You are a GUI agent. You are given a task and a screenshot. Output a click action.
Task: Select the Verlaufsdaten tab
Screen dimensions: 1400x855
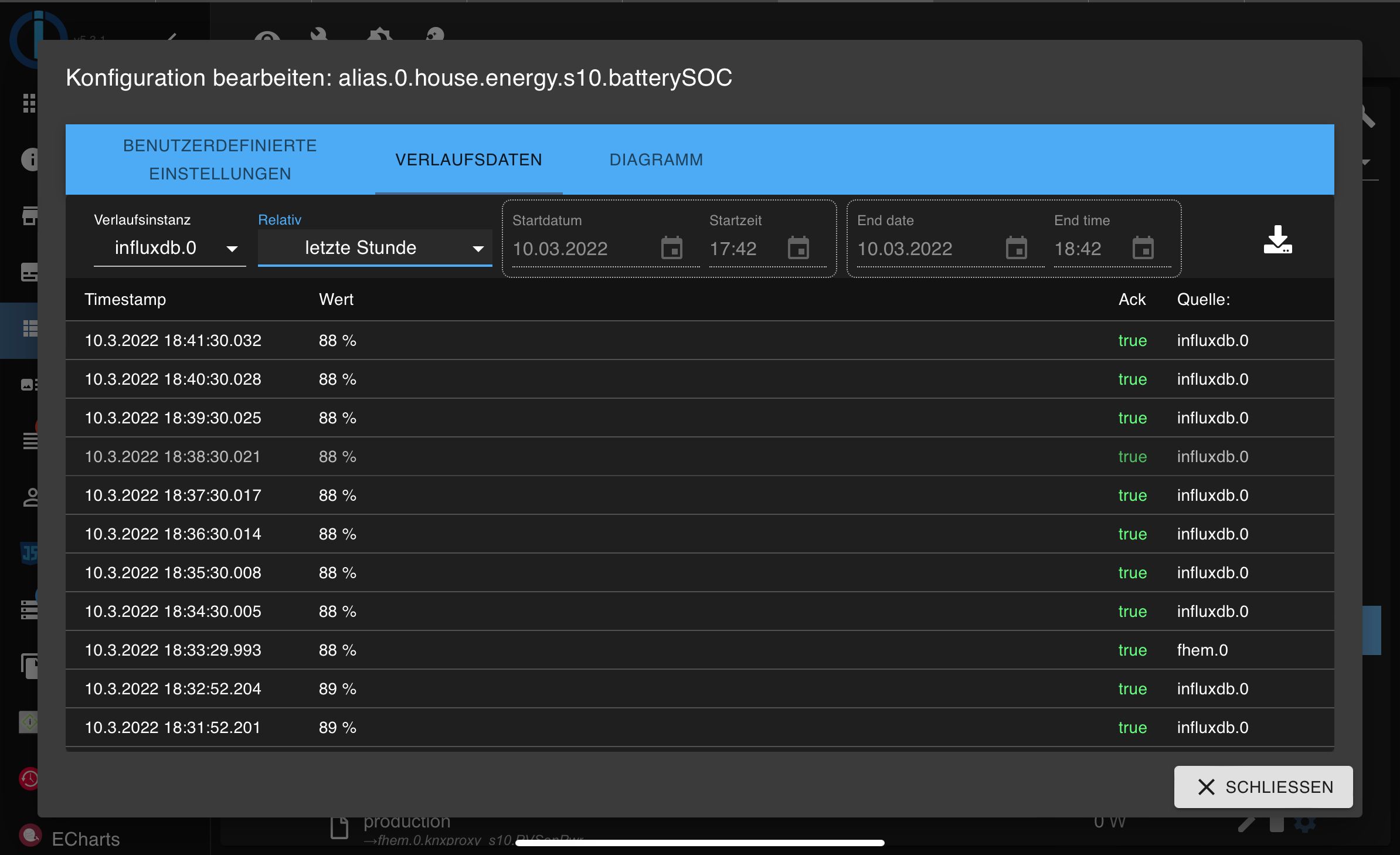pyautogui.click(x=468, y=160)
